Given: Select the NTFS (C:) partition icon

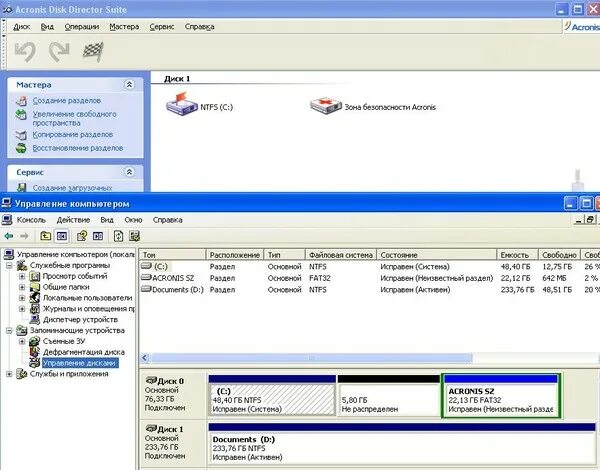Looking at the screenshot, I should tap(181, 104).
